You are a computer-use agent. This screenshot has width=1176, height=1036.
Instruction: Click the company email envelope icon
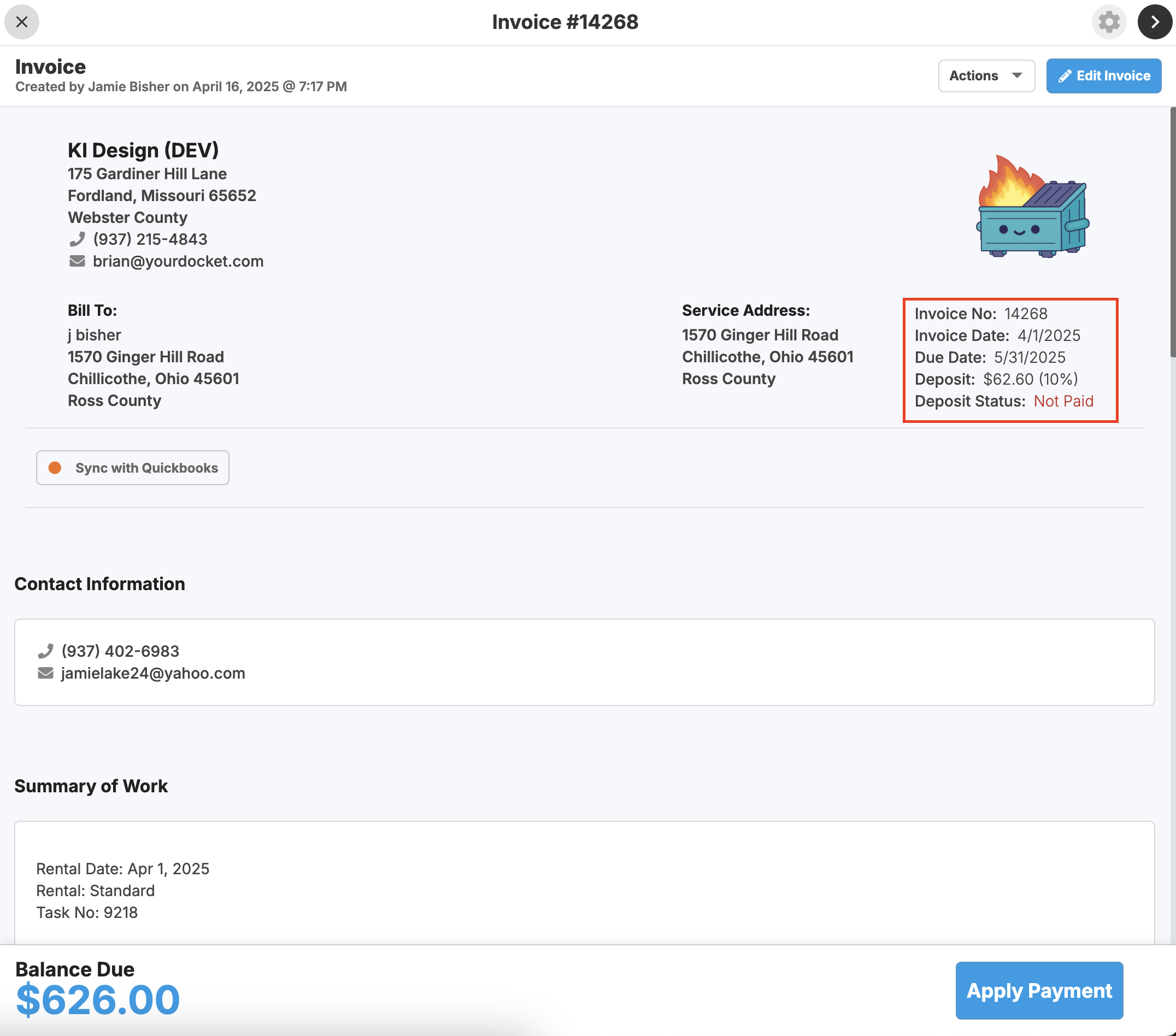tap(77, 261)
